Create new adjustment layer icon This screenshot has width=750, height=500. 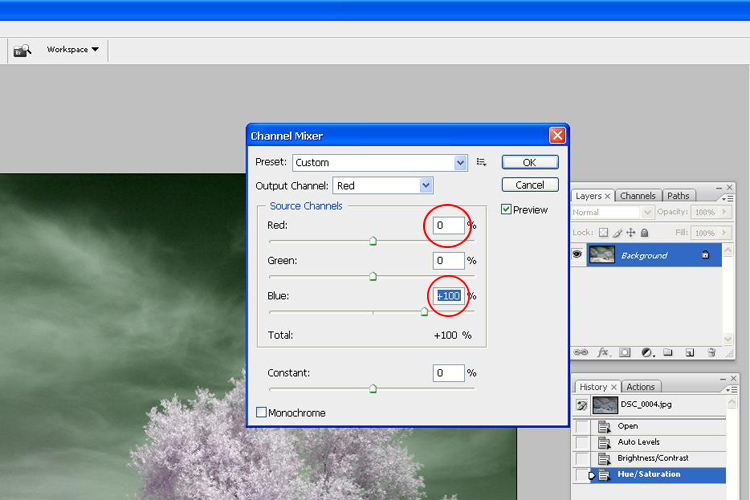tap(647, 352)
